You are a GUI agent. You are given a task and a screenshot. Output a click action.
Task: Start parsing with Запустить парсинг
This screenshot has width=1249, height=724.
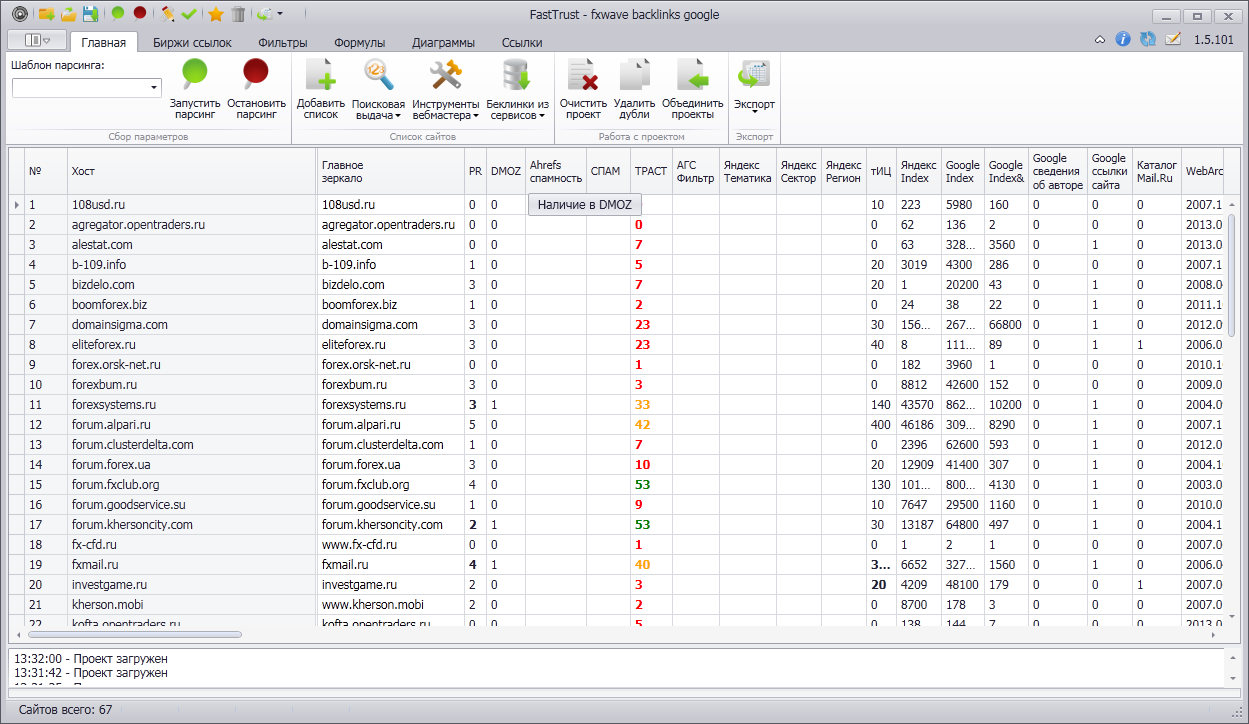[194, 88]
